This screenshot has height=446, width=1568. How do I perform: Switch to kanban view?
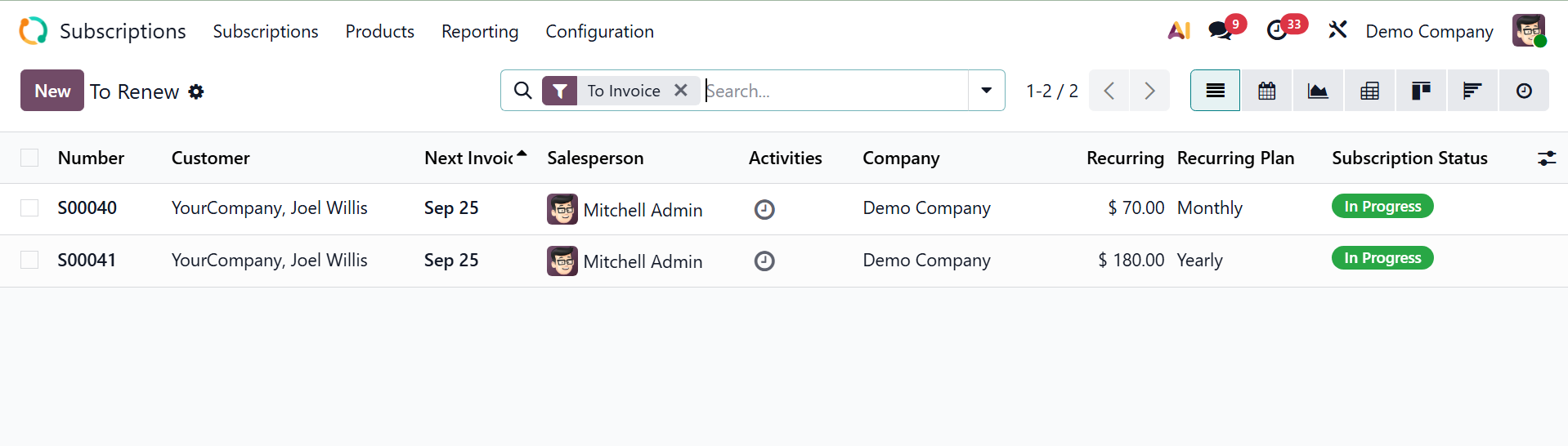[1421, 91]
